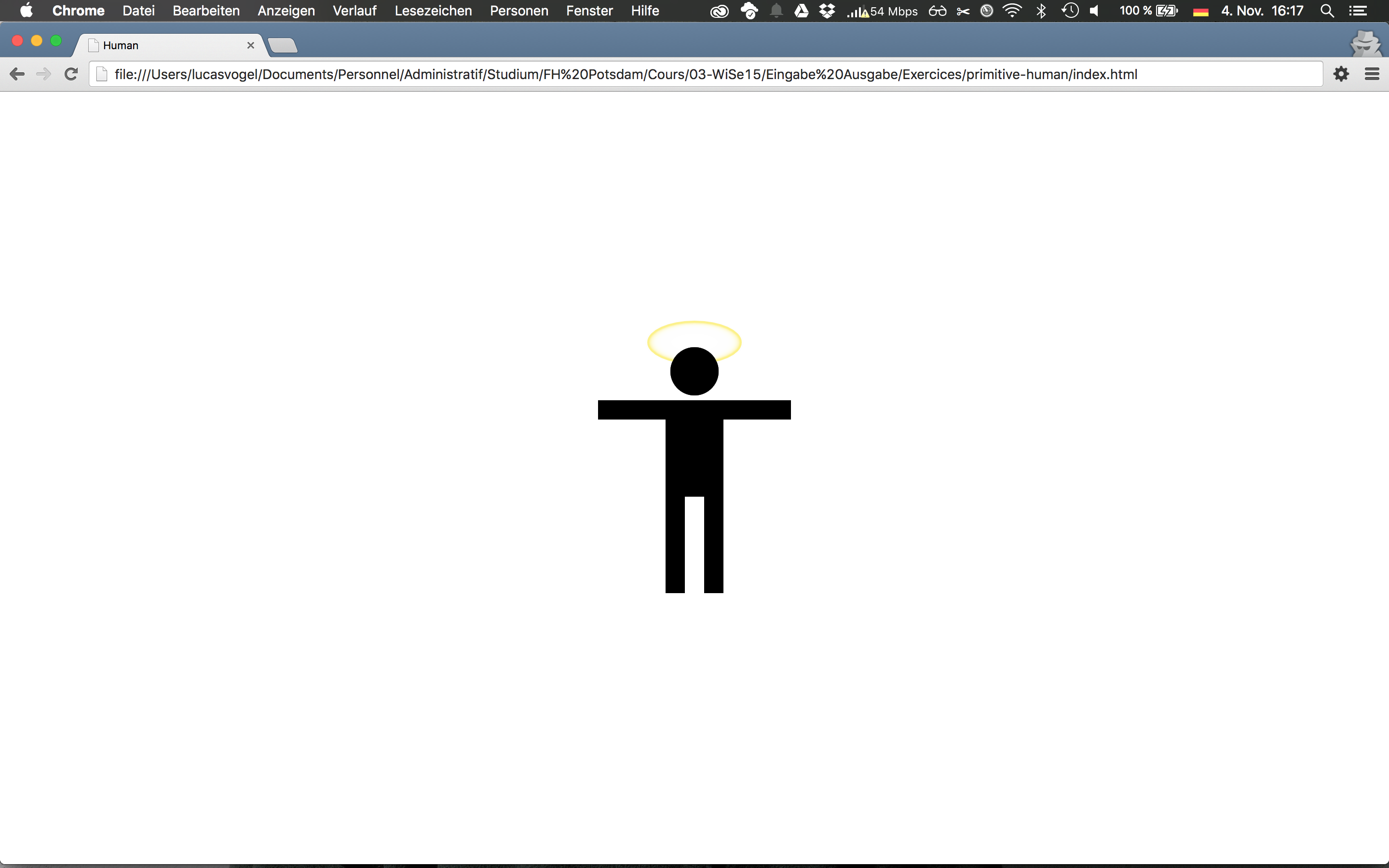Click the Wi-Fi status icon
Screen dimensions: 1389x868
click(1012, 11)
